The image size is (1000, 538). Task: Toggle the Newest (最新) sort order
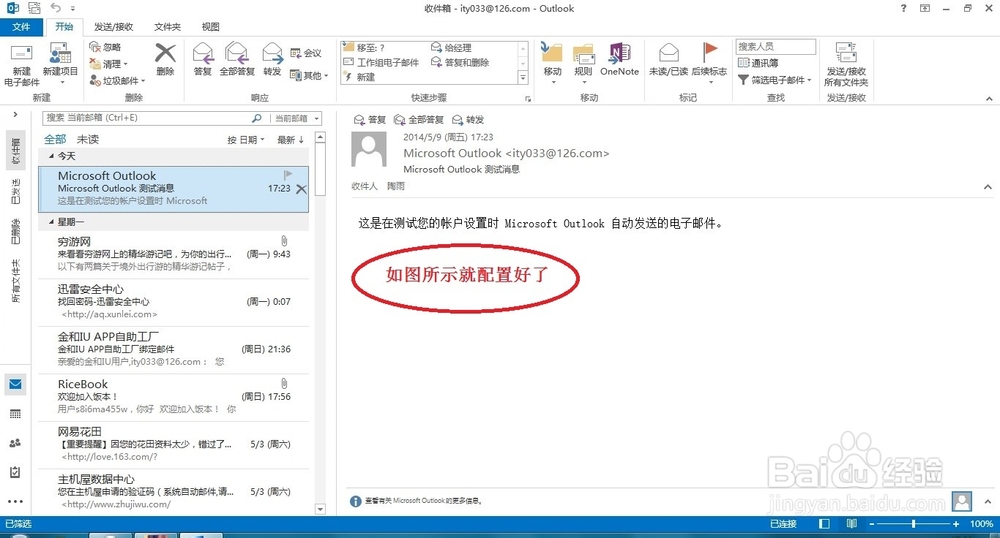(x=290, y=140)
